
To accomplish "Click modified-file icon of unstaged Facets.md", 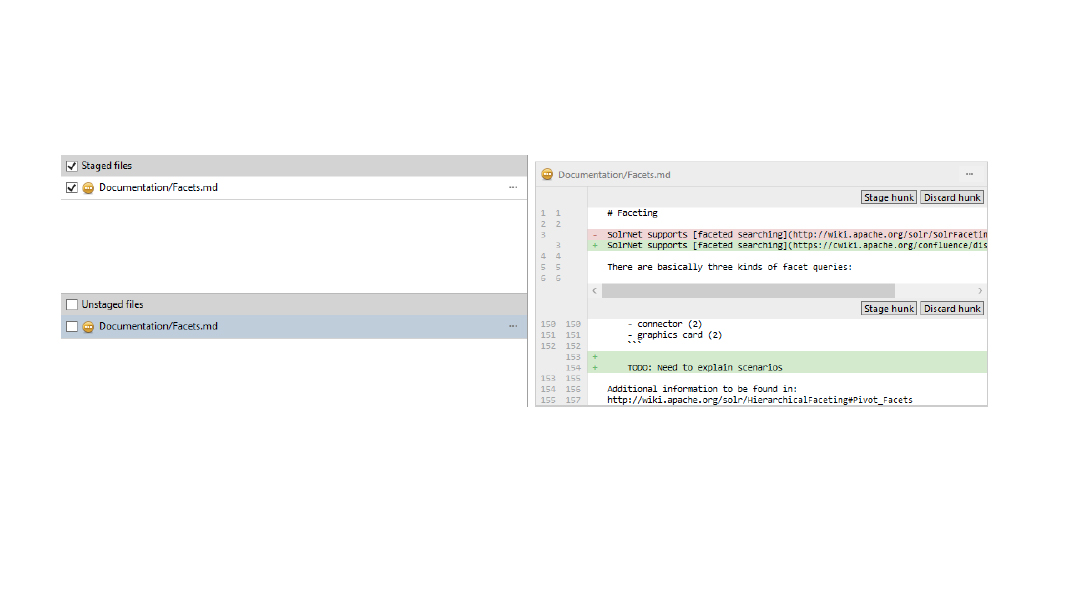I will point(88,327).
